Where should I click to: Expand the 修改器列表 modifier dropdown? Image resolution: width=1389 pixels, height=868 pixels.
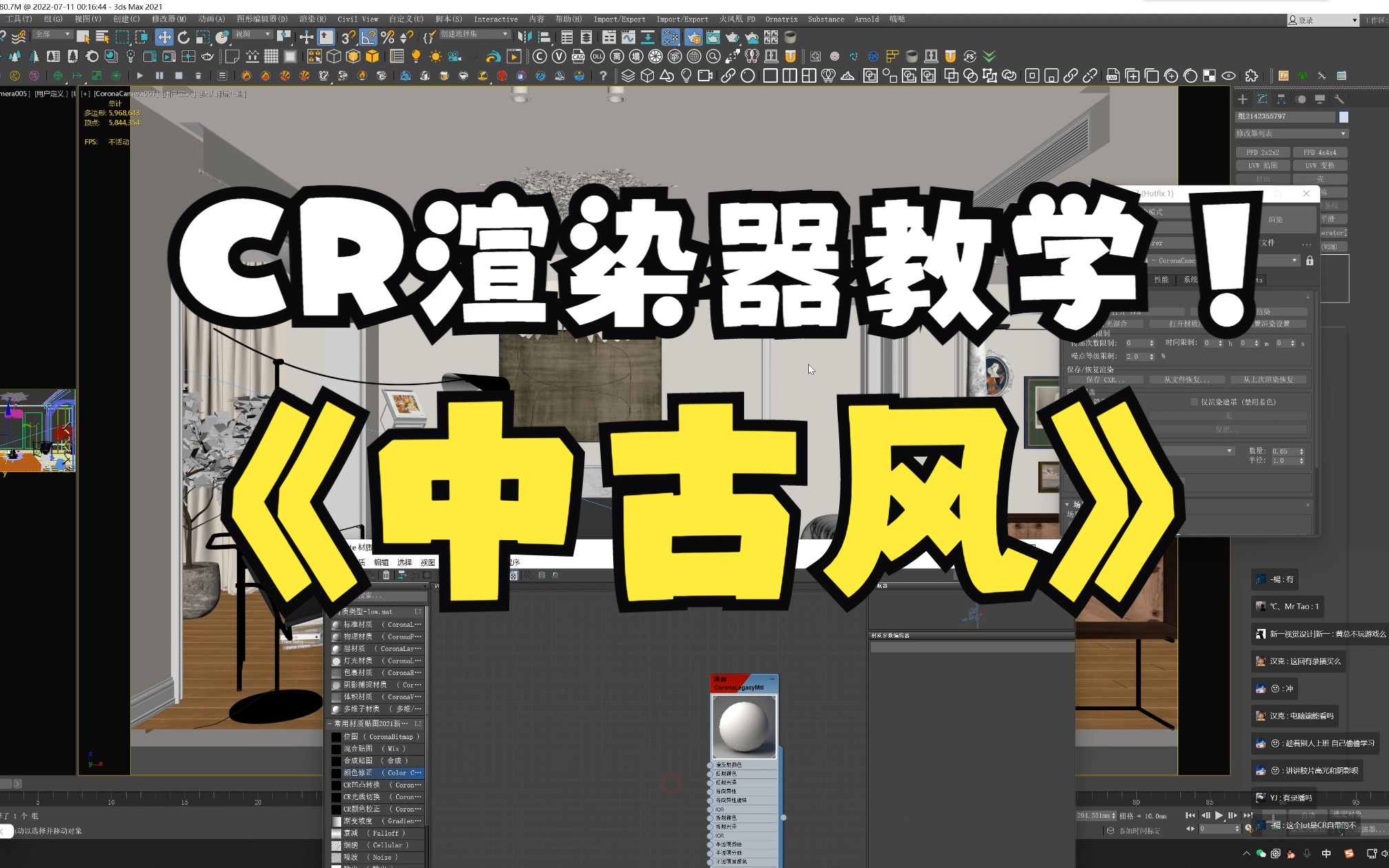[x=1291, y=134]
